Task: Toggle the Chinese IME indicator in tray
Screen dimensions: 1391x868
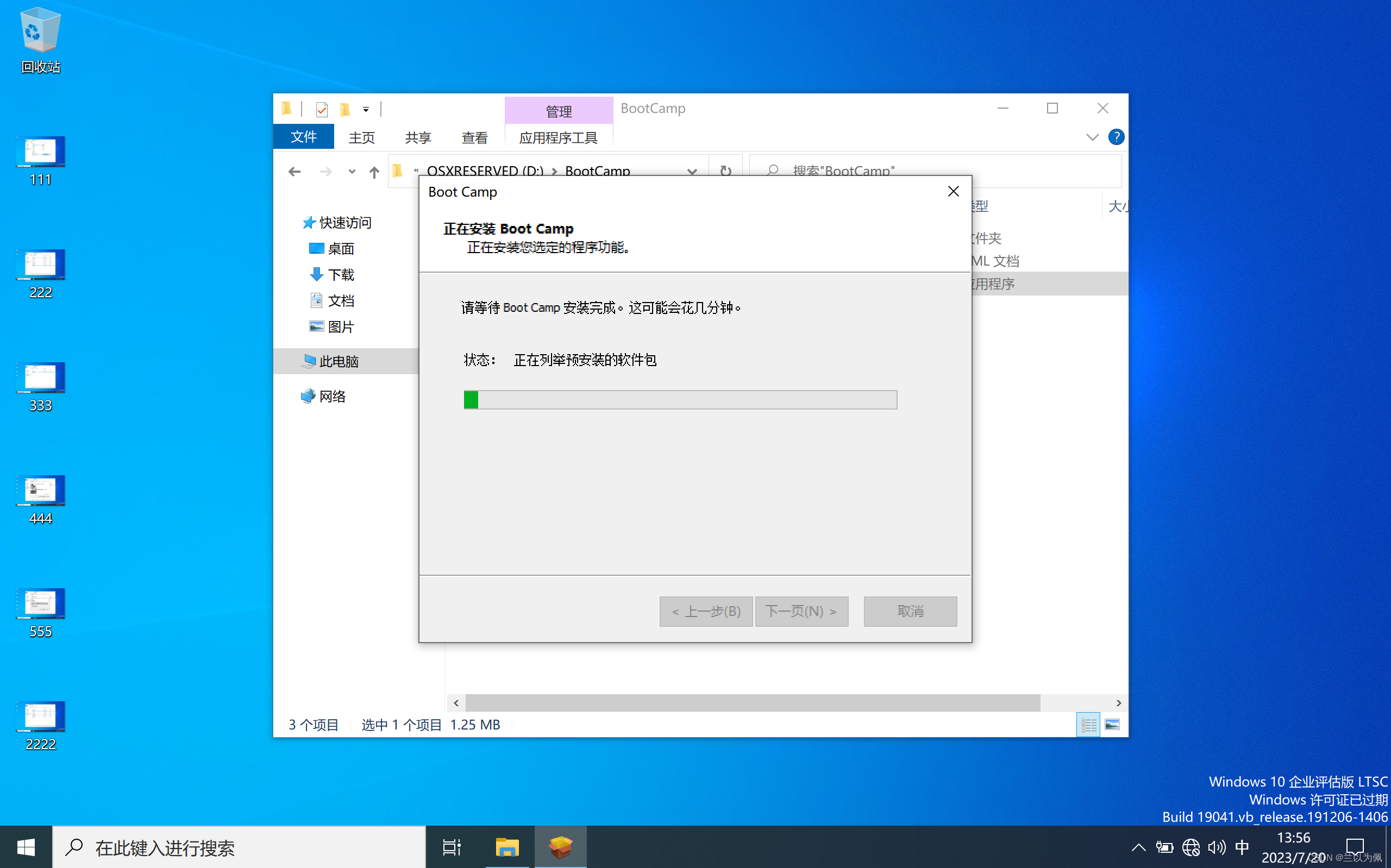Action: tap(1242, 847)
